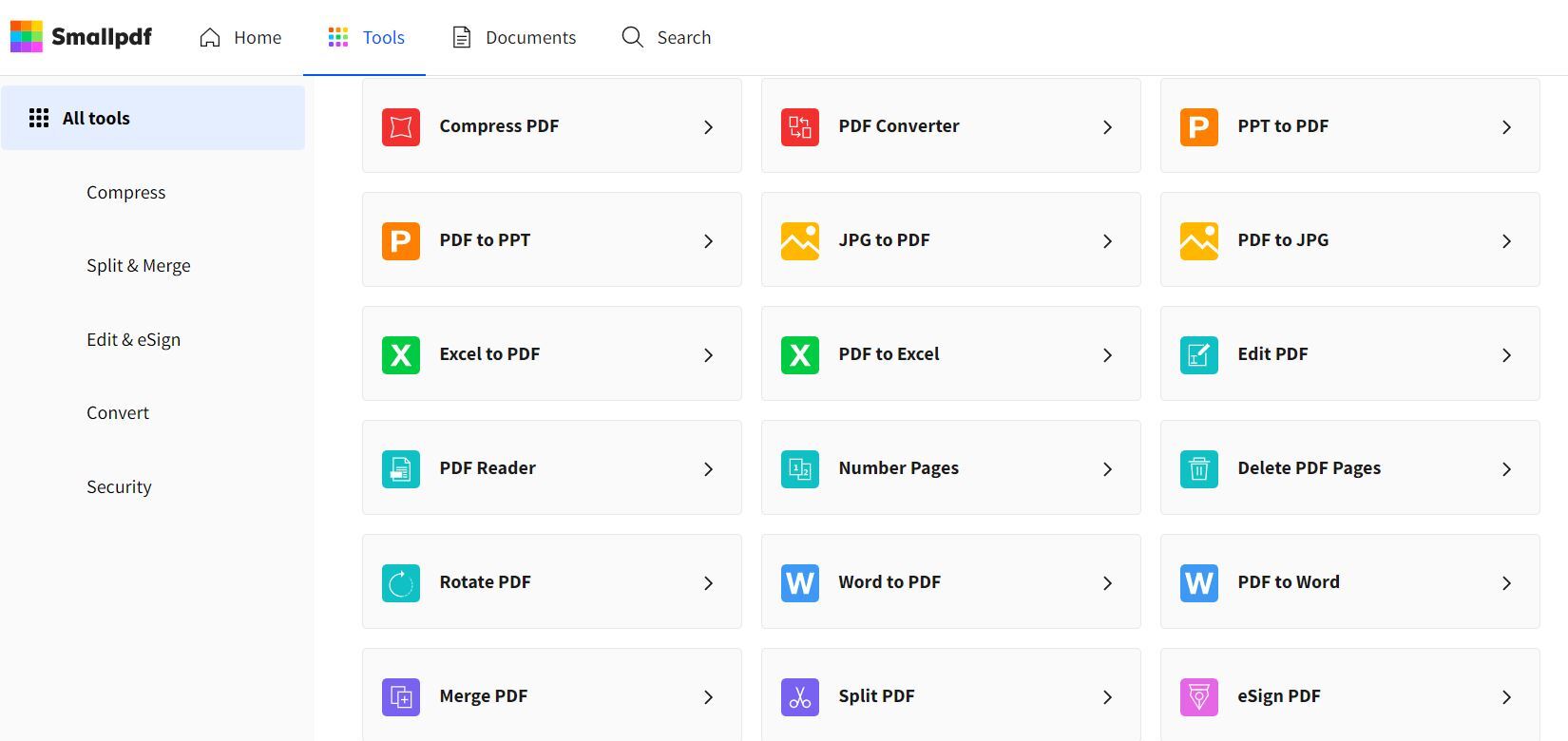Image resolution: width=1568 pixels, height=741 pixels.
Task: Click the Excel to PDF card chevron
Action: pyautogui.click(x=708, y=354)
